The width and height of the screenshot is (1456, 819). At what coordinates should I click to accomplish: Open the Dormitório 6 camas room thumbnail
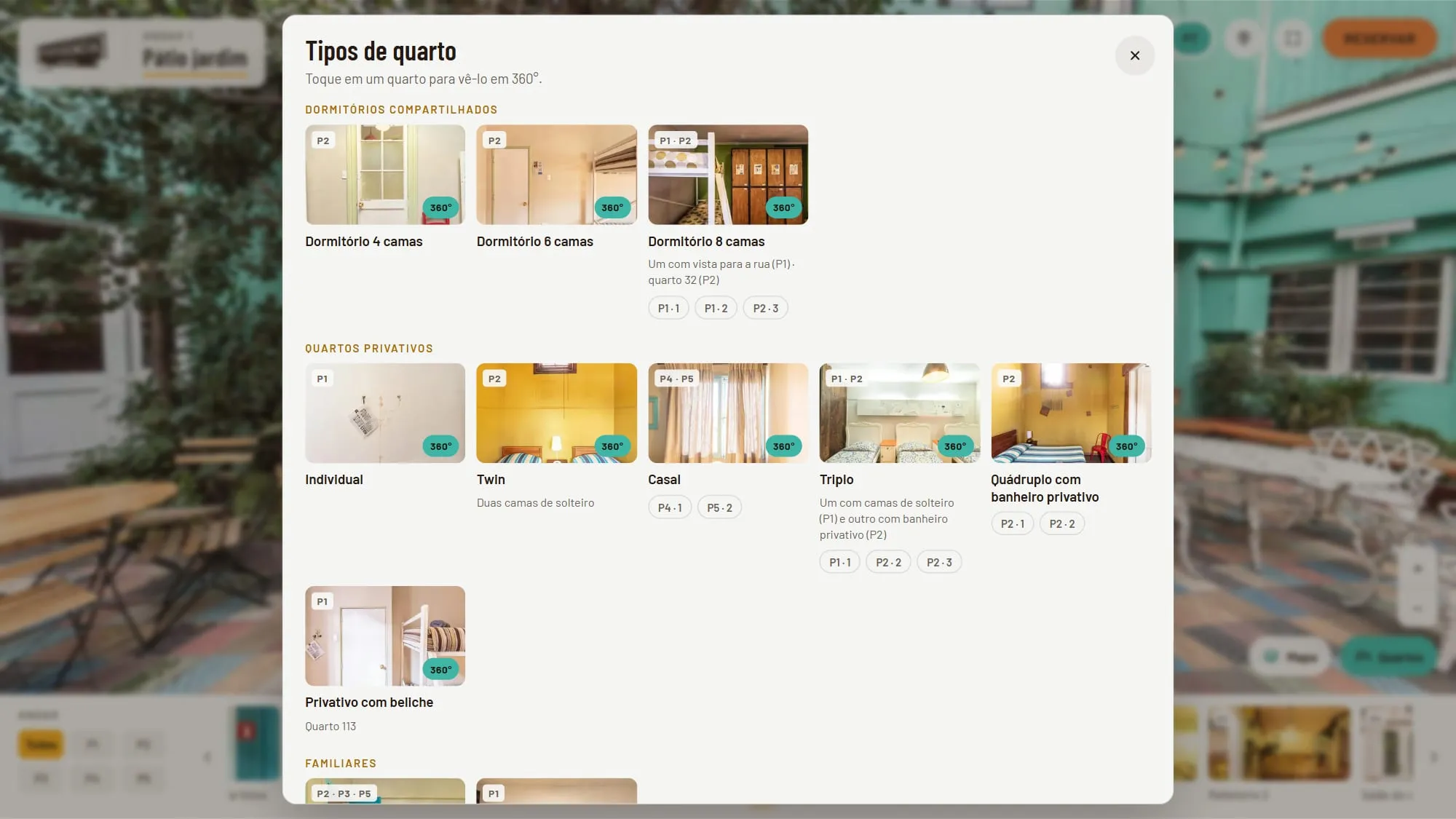click(x=557, y=175)
